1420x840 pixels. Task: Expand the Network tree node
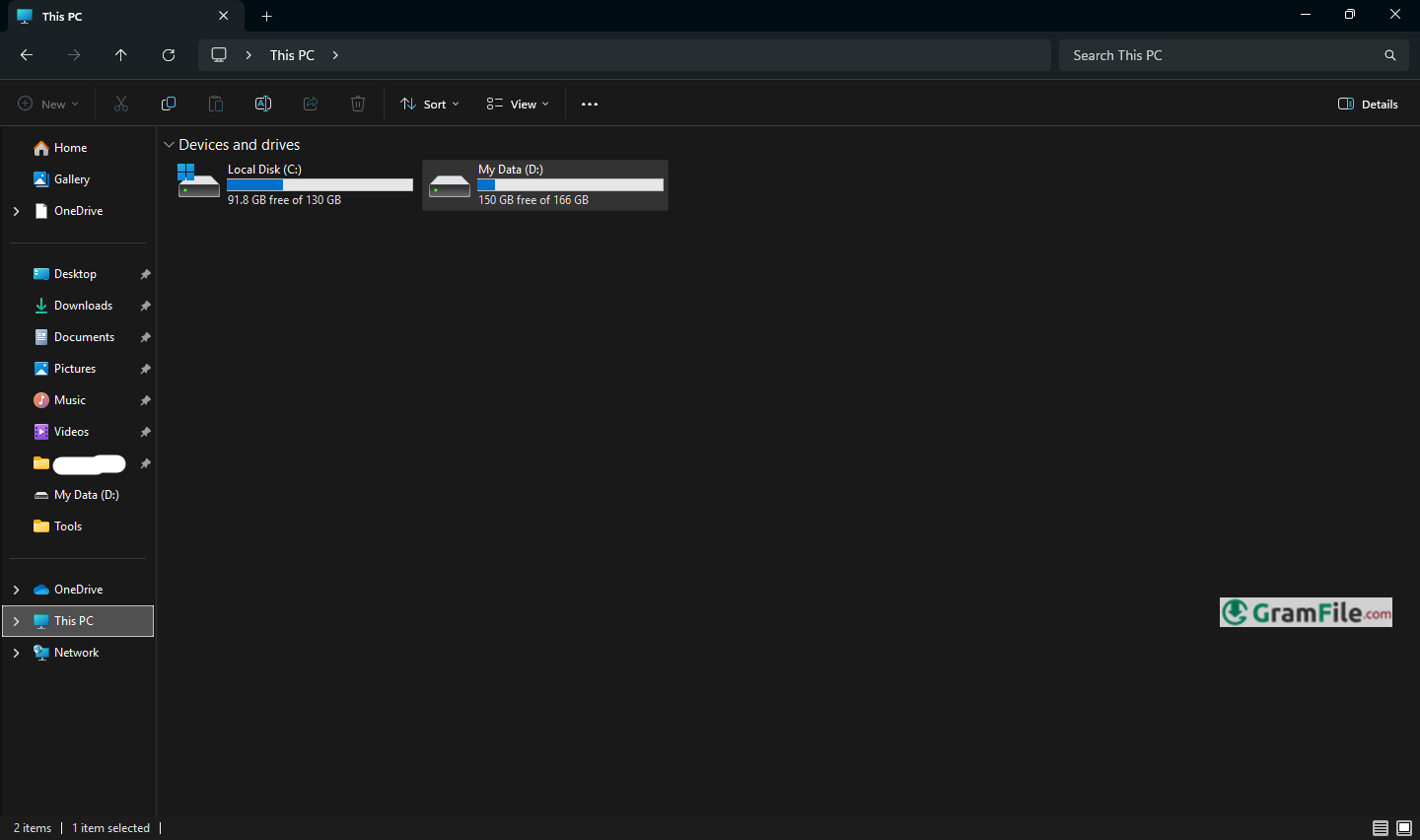point(16,653)
